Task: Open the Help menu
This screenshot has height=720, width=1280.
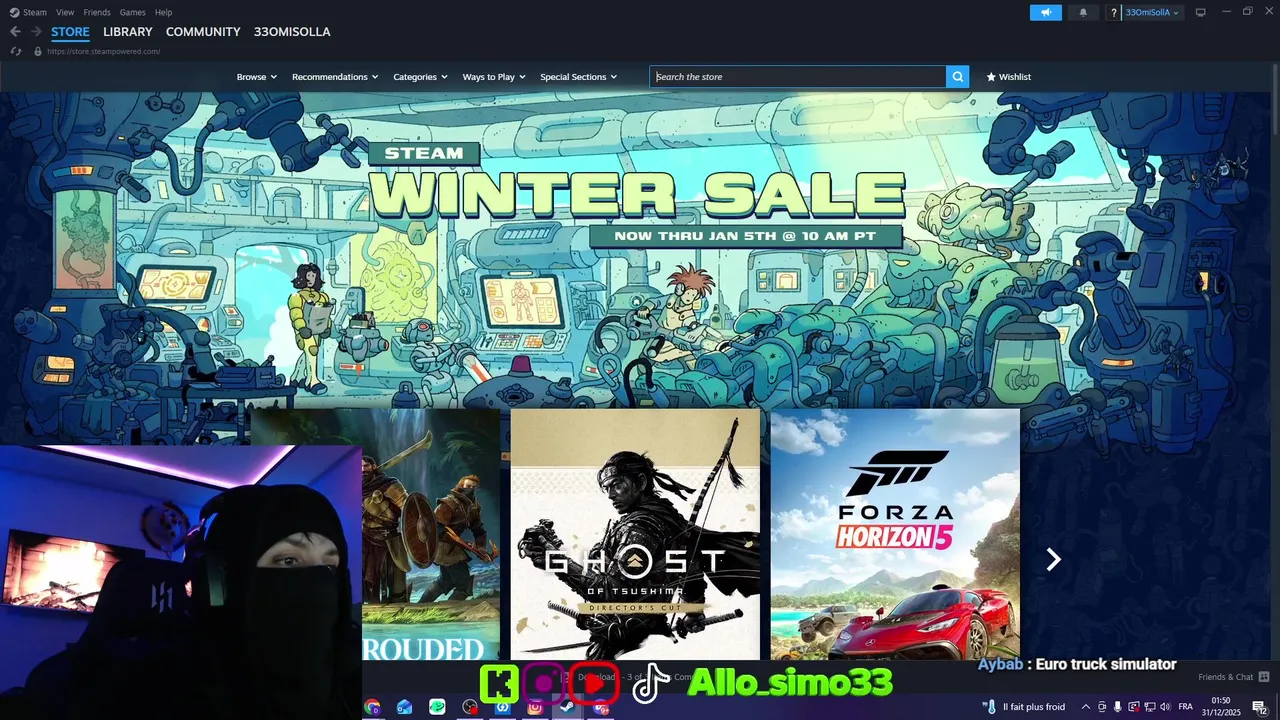Action: (163, 12)
